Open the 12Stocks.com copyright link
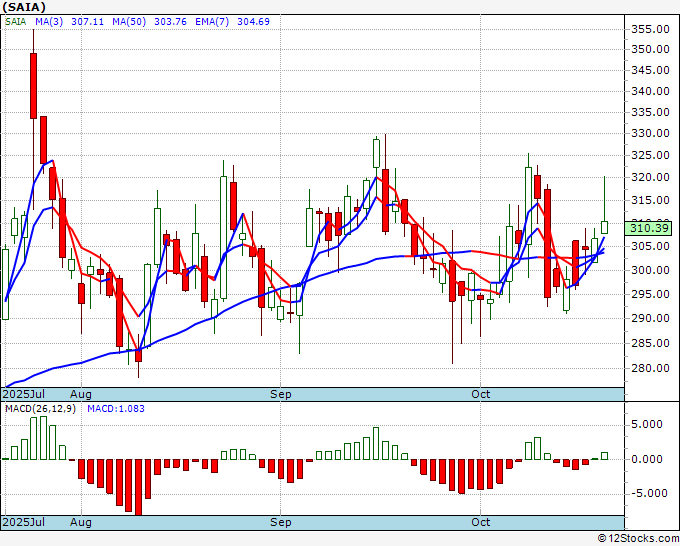The image size is (680, 546). point(638,538)
